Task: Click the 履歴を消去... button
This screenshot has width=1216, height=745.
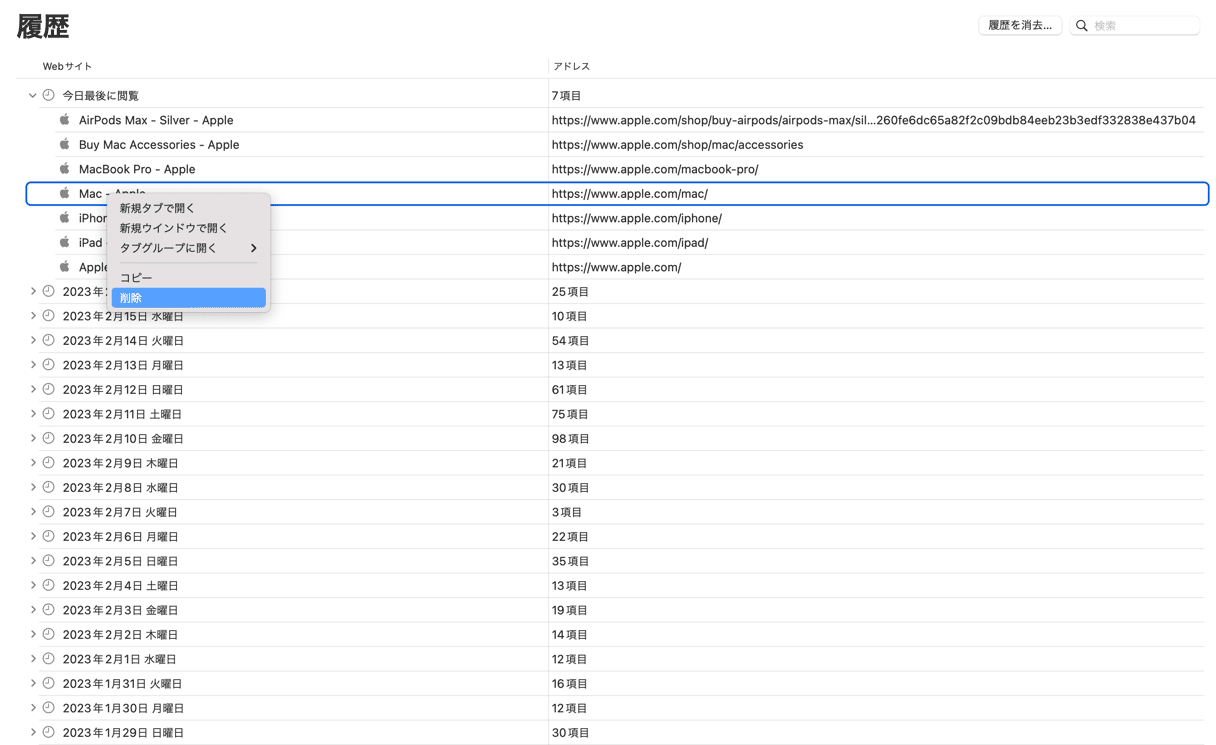Action: pyautogui.click(x=1020, y=25)
